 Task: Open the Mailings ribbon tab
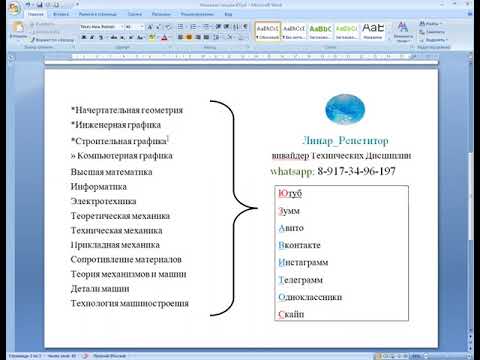tap(161, 14)
